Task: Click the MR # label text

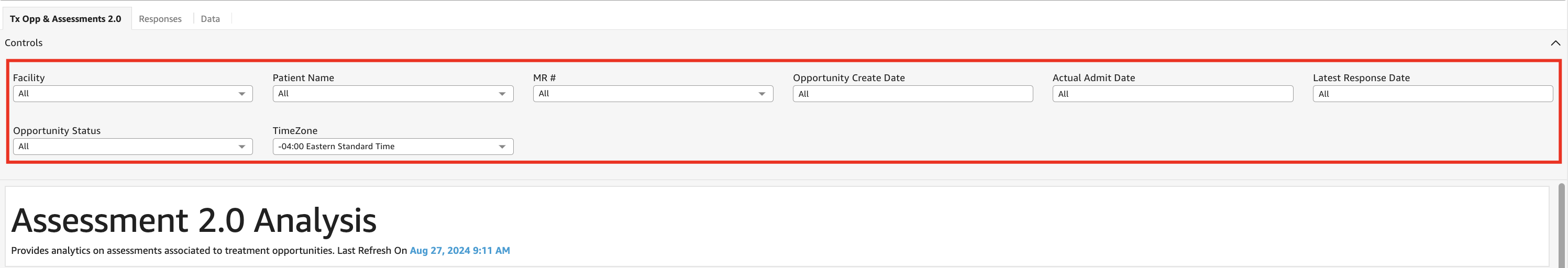Action: point(544,78)
